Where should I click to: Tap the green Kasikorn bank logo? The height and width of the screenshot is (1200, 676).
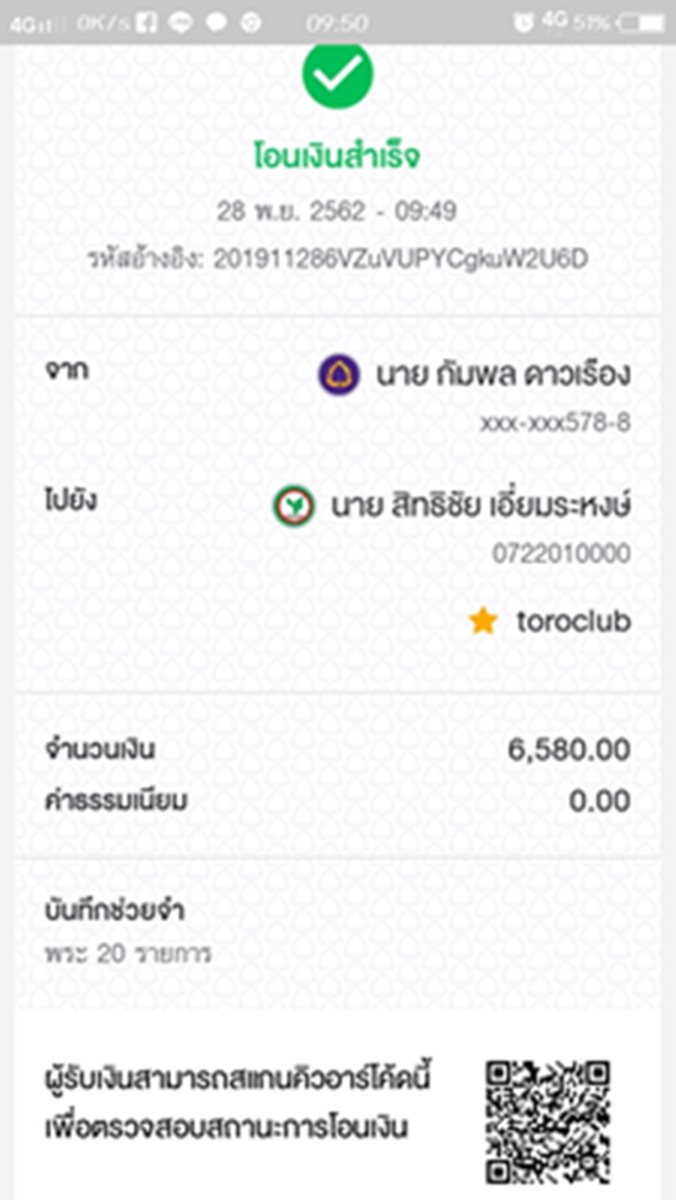point(293,505)
